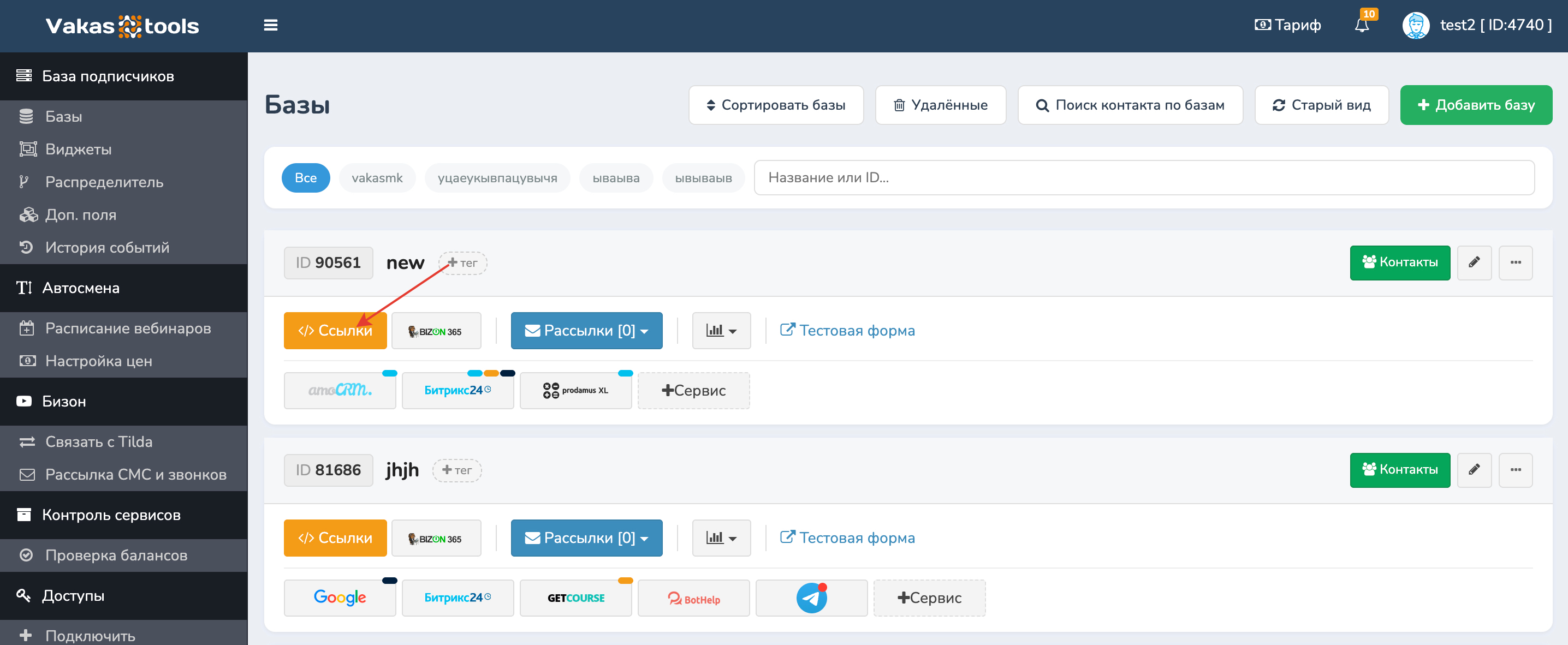Click the hamburger menu icon in header
Screen dimensions: 1568x645
[x=270, y=25]
